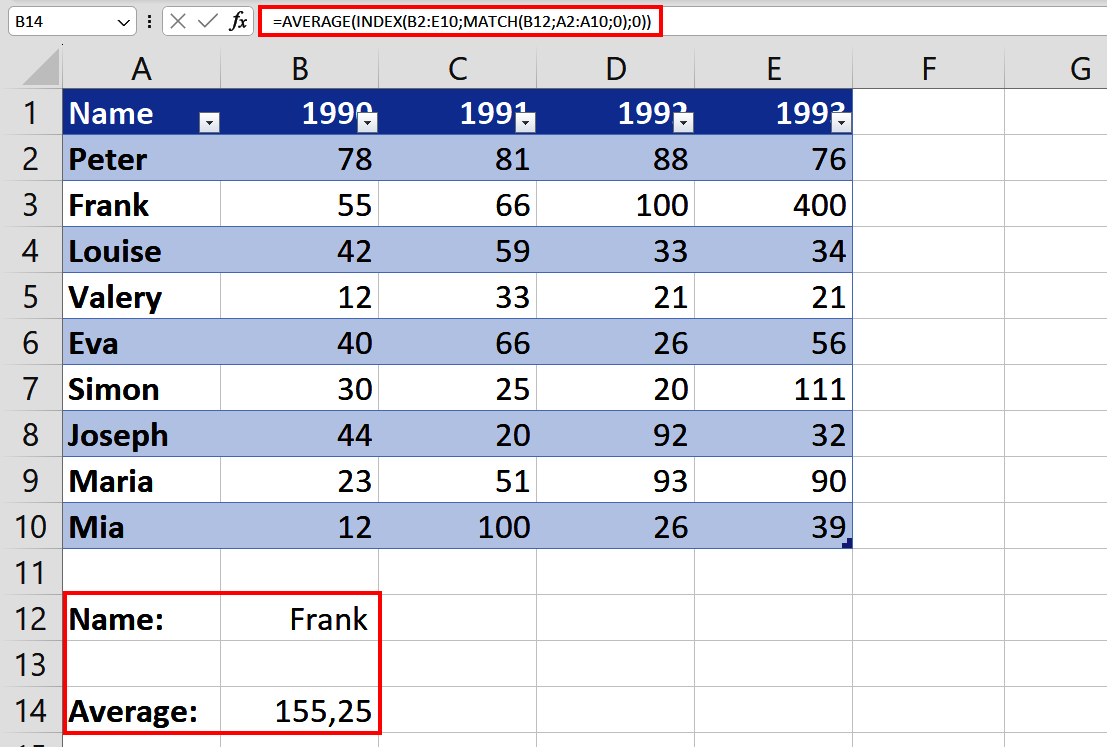The height and width of the screenshot is (747, 1107).
Task: Select row 11 by its row header
Action: coord(30,573)
